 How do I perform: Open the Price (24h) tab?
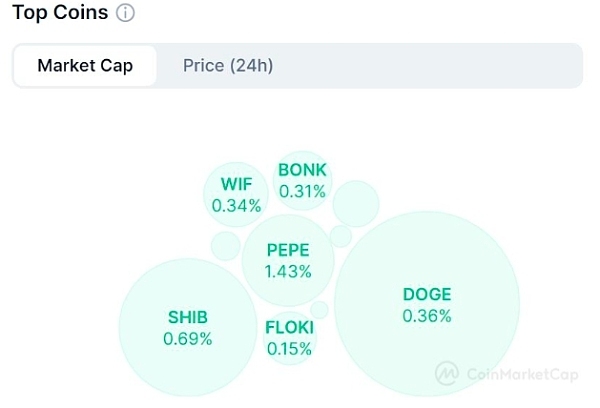coord(228,66)
